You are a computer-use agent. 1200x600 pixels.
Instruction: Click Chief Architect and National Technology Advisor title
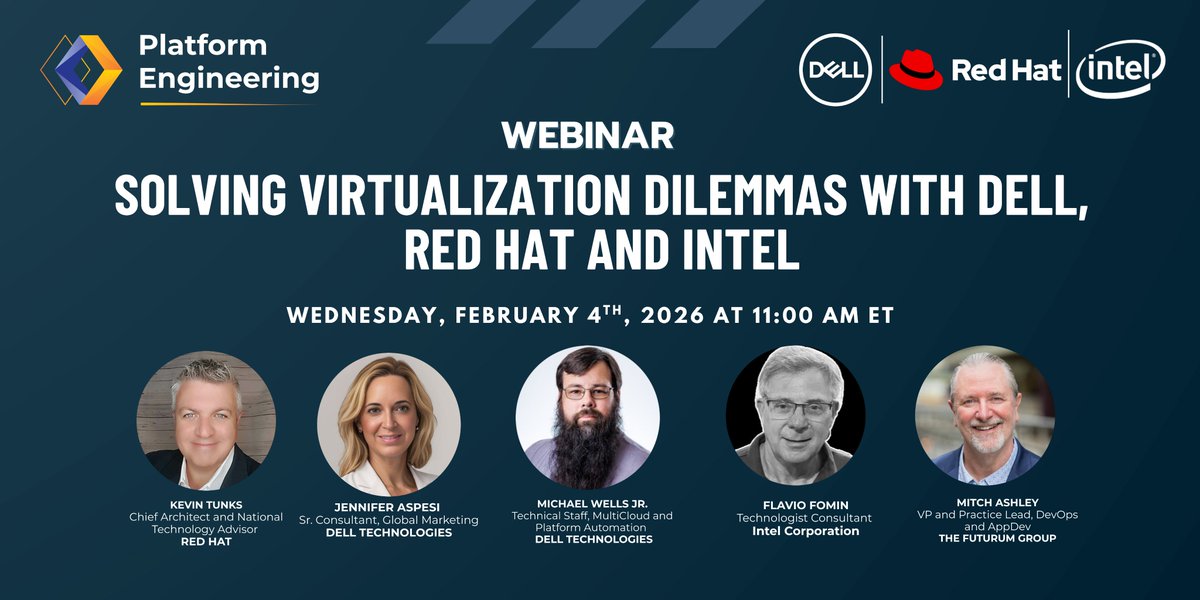click(206, 523)
